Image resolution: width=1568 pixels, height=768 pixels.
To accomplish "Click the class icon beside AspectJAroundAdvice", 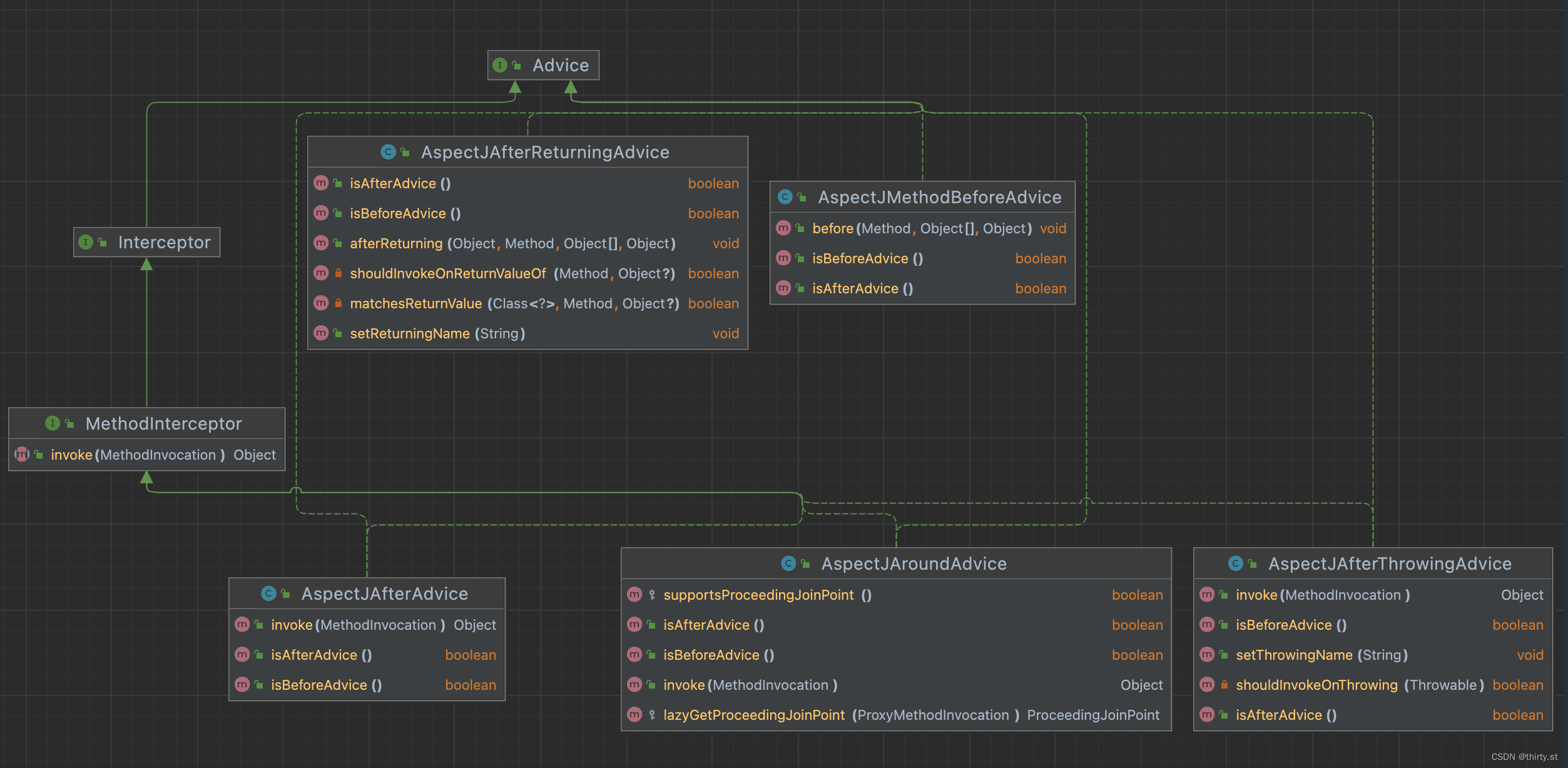I will [x=788, y=563].
